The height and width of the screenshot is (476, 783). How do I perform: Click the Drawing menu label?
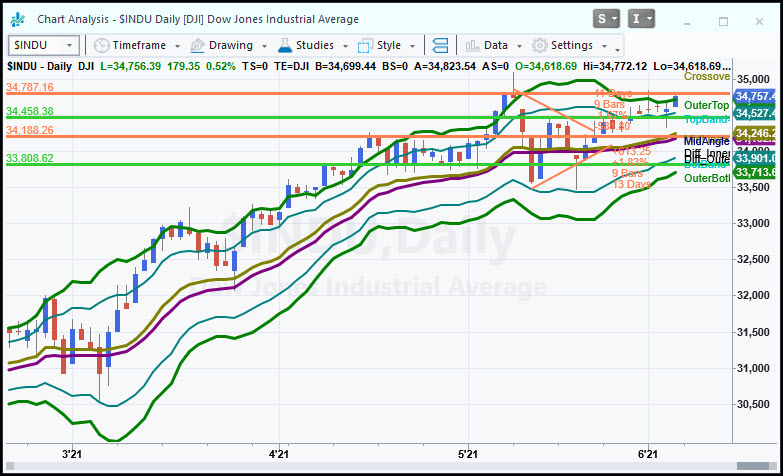point(231,45)
